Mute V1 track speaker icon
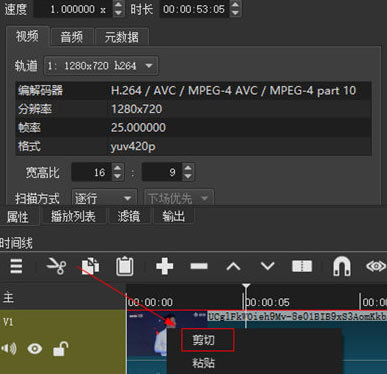 pos(9,349)
